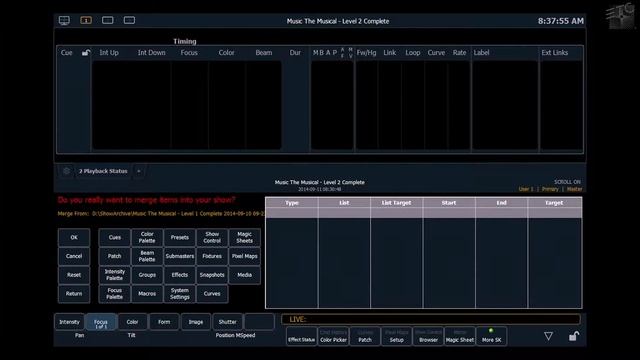Select Curves merge option
This screenshot has height=360, width=640.
212,294
